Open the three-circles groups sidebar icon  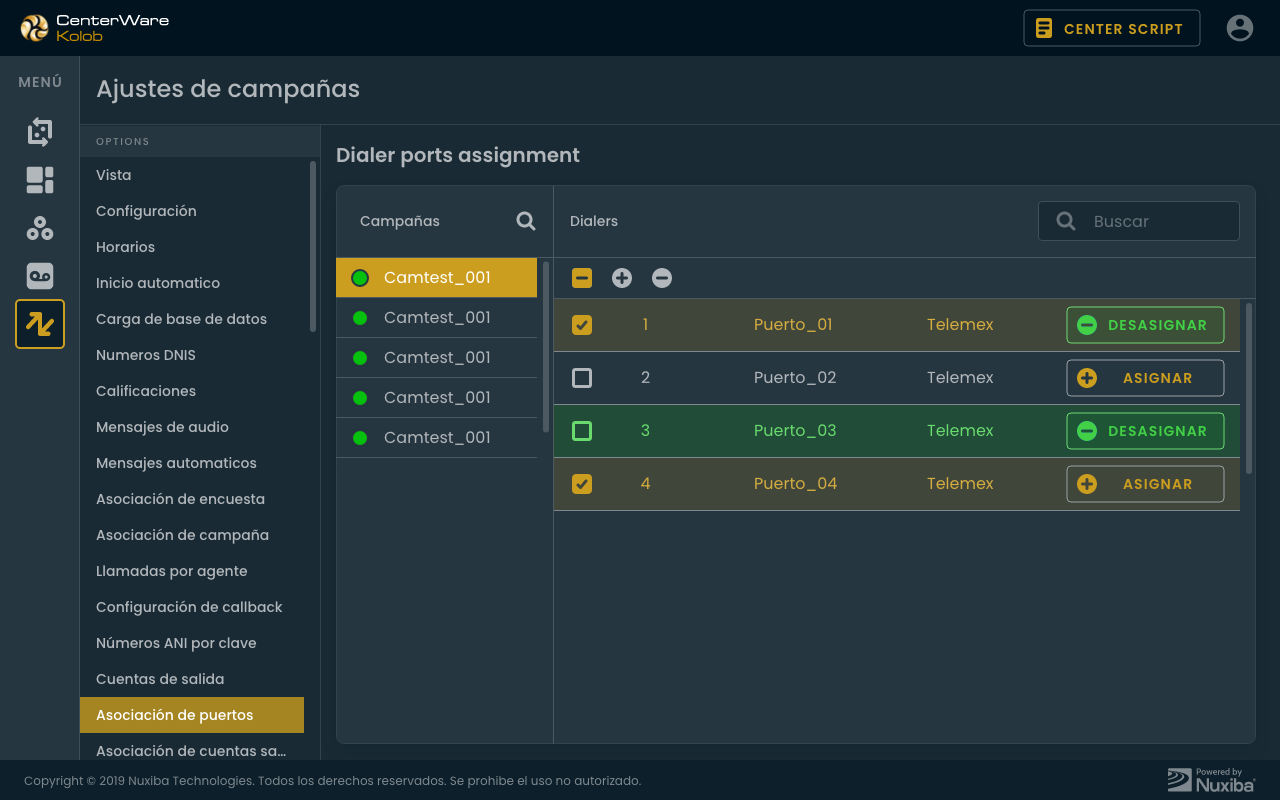pos(40,228)
